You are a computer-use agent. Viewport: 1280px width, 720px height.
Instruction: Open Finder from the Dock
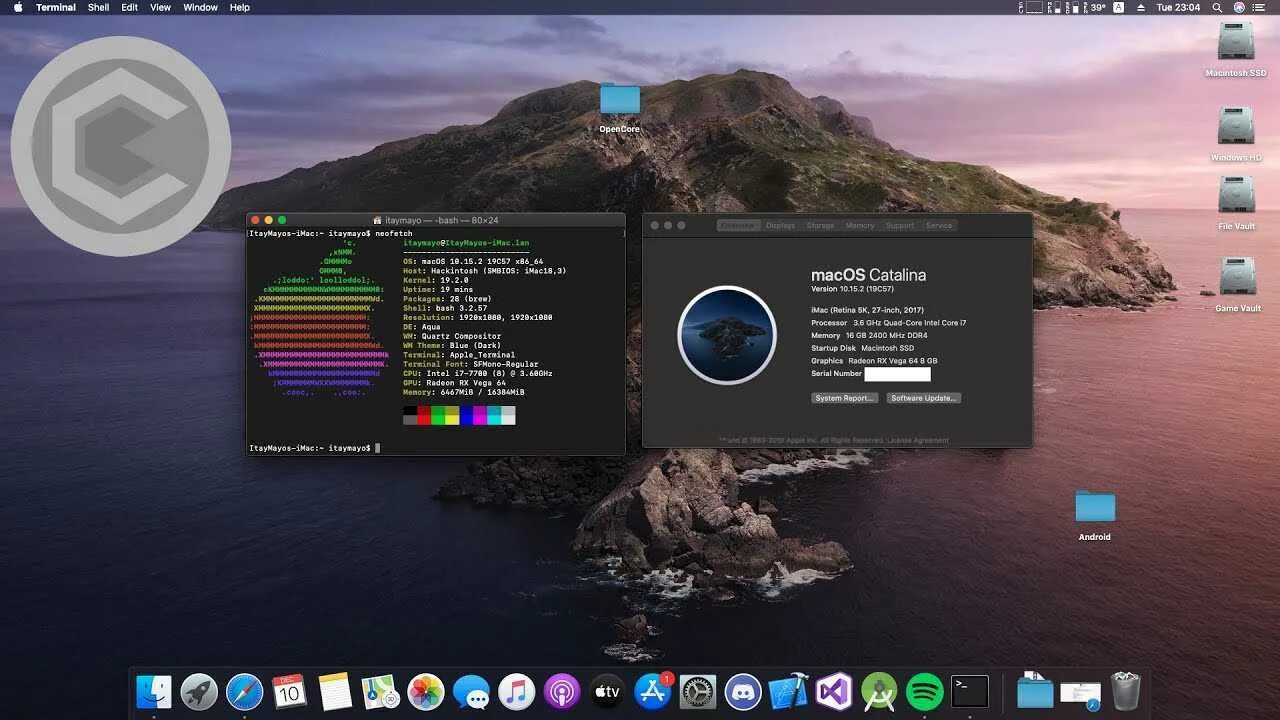coord(154,691)
